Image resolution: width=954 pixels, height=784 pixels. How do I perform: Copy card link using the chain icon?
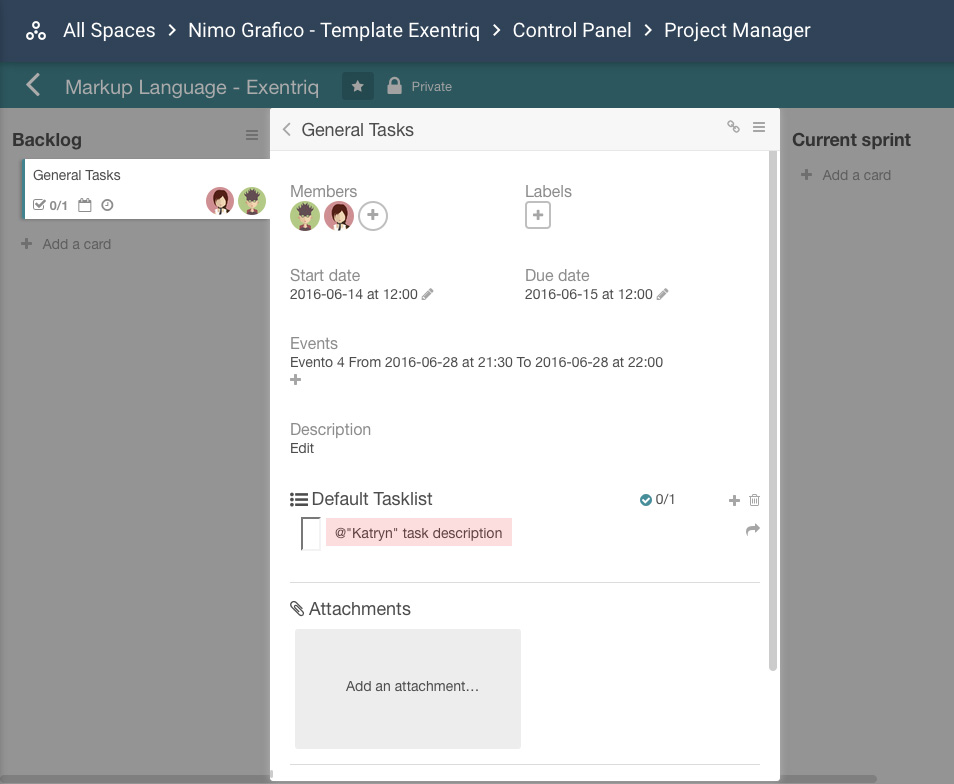733,127
